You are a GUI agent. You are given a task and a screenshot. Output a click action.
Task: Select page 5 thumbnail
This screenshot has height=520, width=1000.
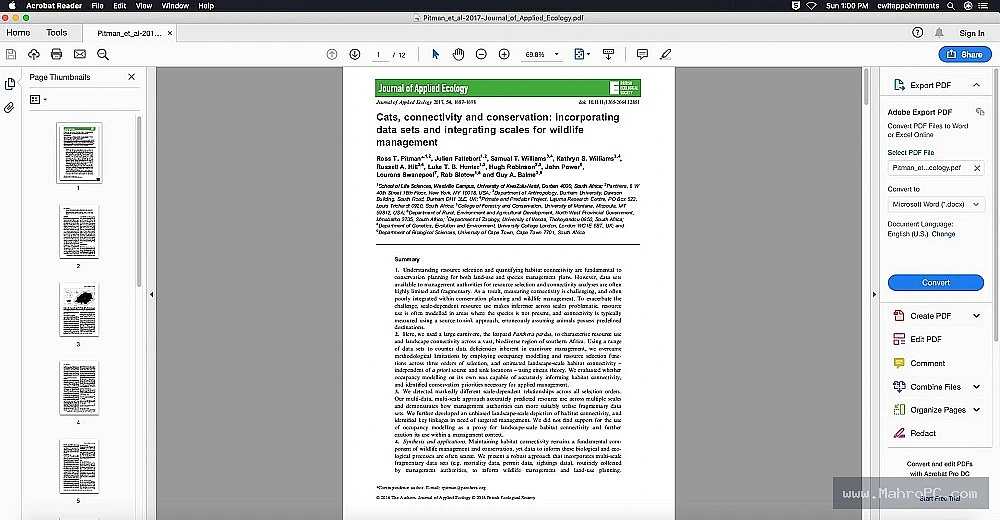[78, 466]
